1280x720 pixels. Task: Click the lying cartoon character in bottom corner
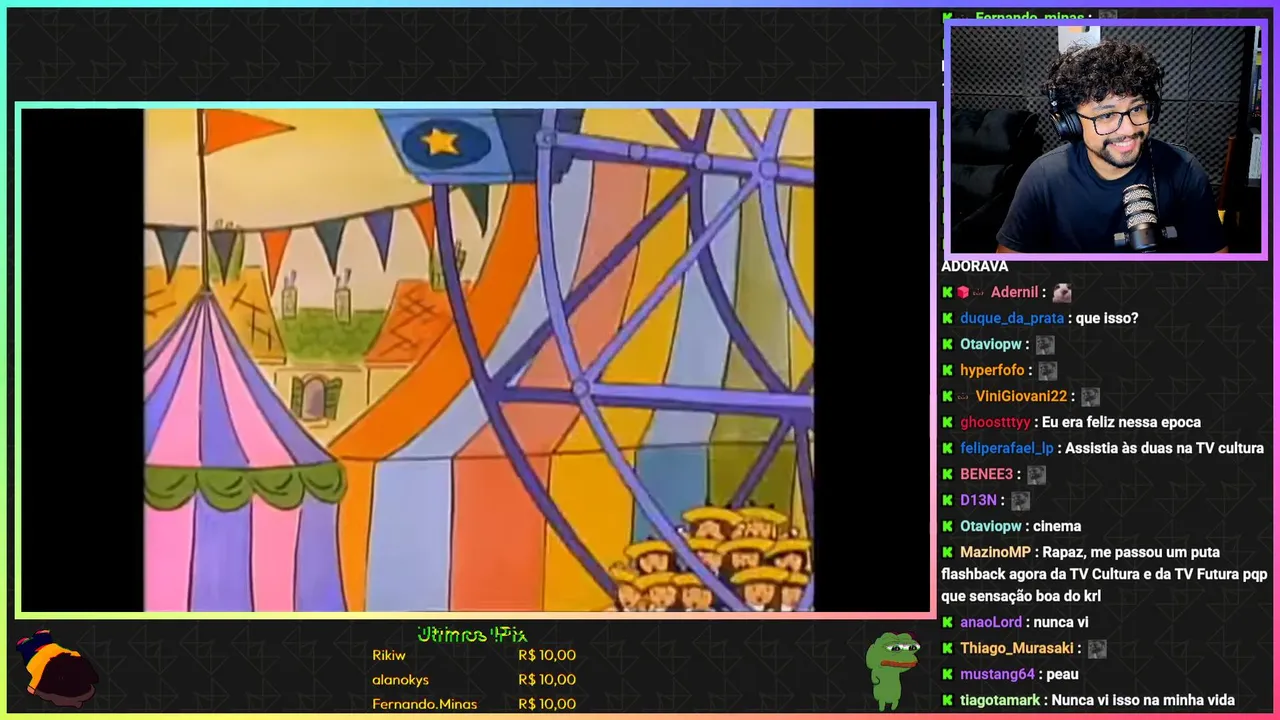[x=57, y=669]
